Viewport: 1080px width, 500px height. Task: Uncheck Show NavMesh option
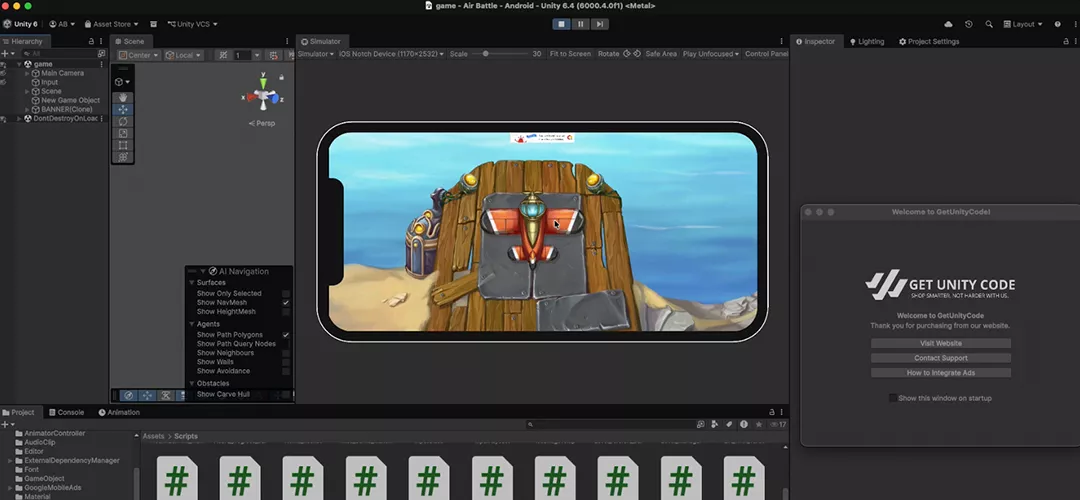(286, 302)
